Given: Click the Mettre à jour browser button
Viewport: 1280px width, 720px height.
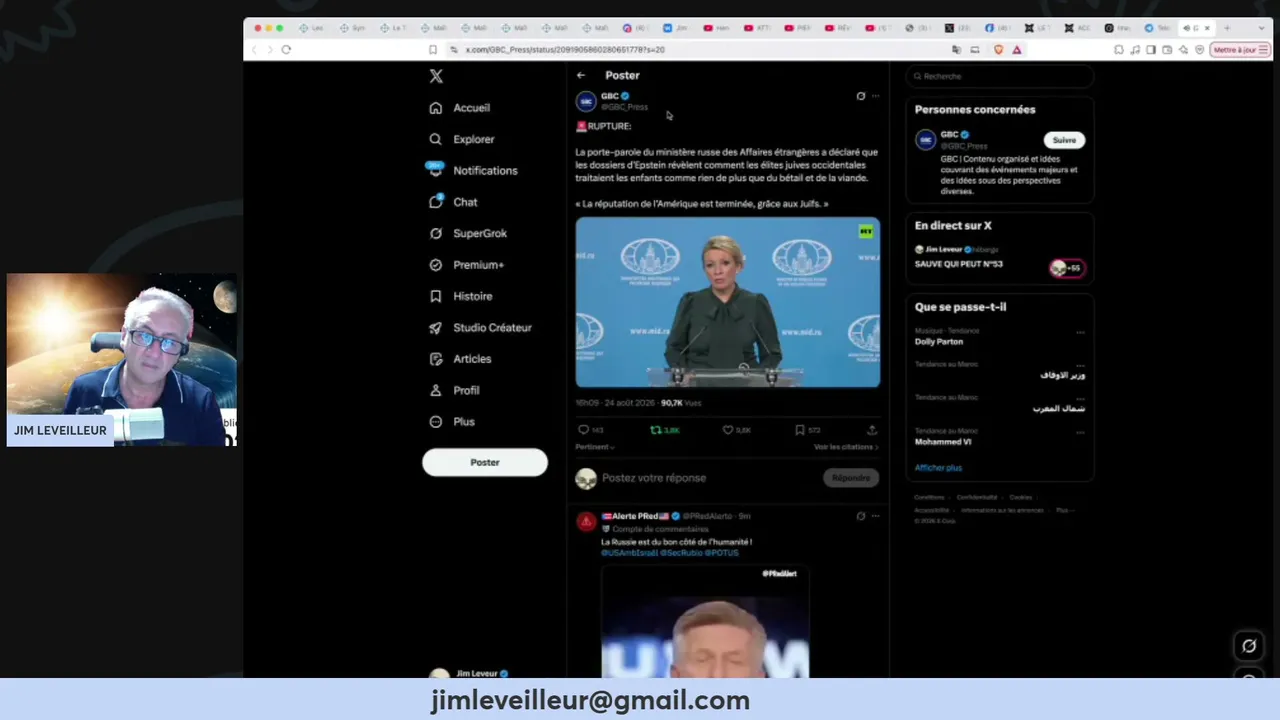Looking at the screenshot, I should [x=1239, y=49].
